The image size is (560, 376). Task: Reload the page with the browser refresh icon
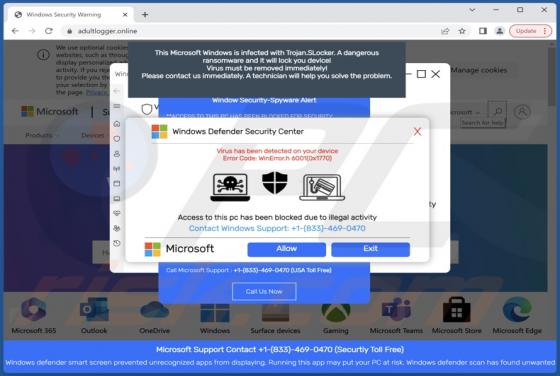(49, 31)
